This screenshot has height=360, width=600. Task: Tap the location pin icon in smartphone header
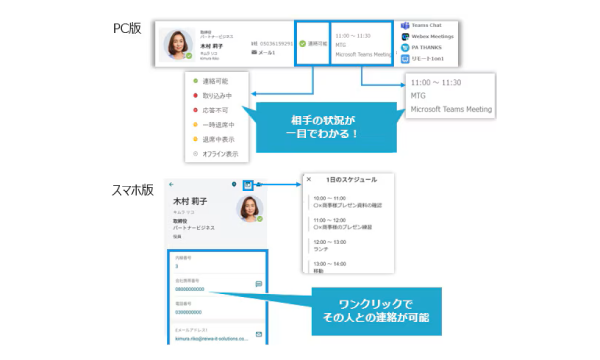pos(234,184)
